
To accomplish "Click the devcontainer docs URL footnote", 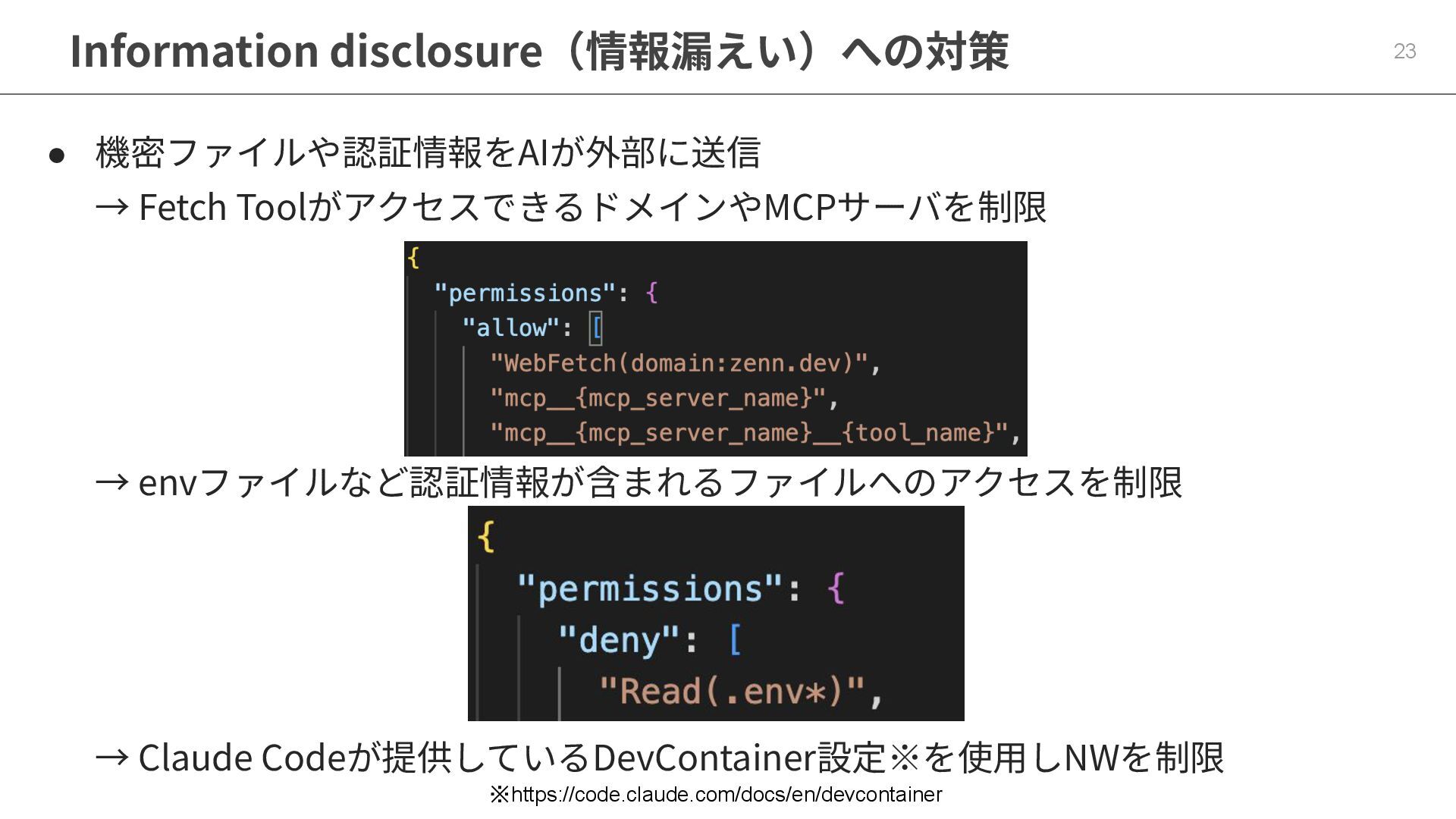I will click(715, 795).
